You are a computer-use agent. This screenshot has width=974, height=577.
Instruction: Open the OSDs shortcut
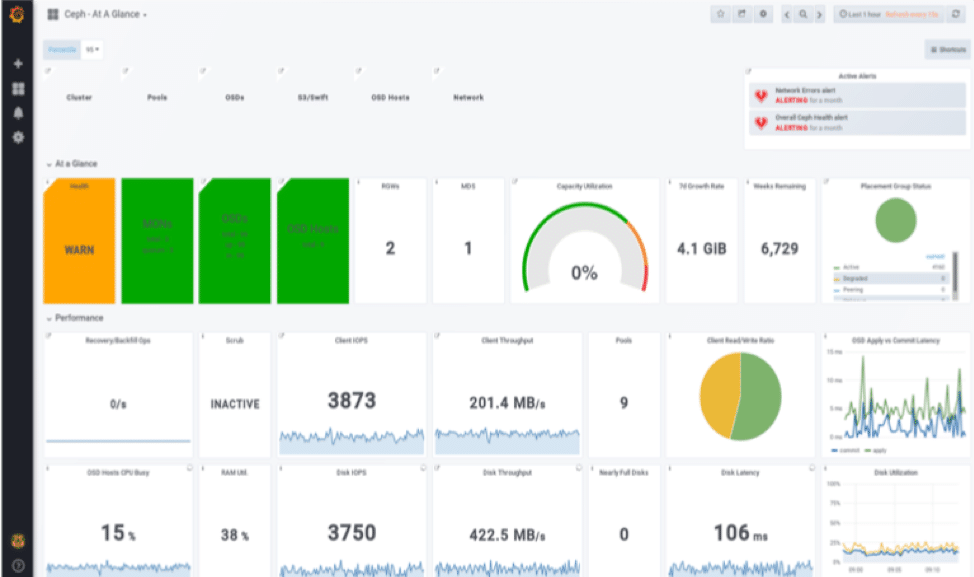(235, 98)
